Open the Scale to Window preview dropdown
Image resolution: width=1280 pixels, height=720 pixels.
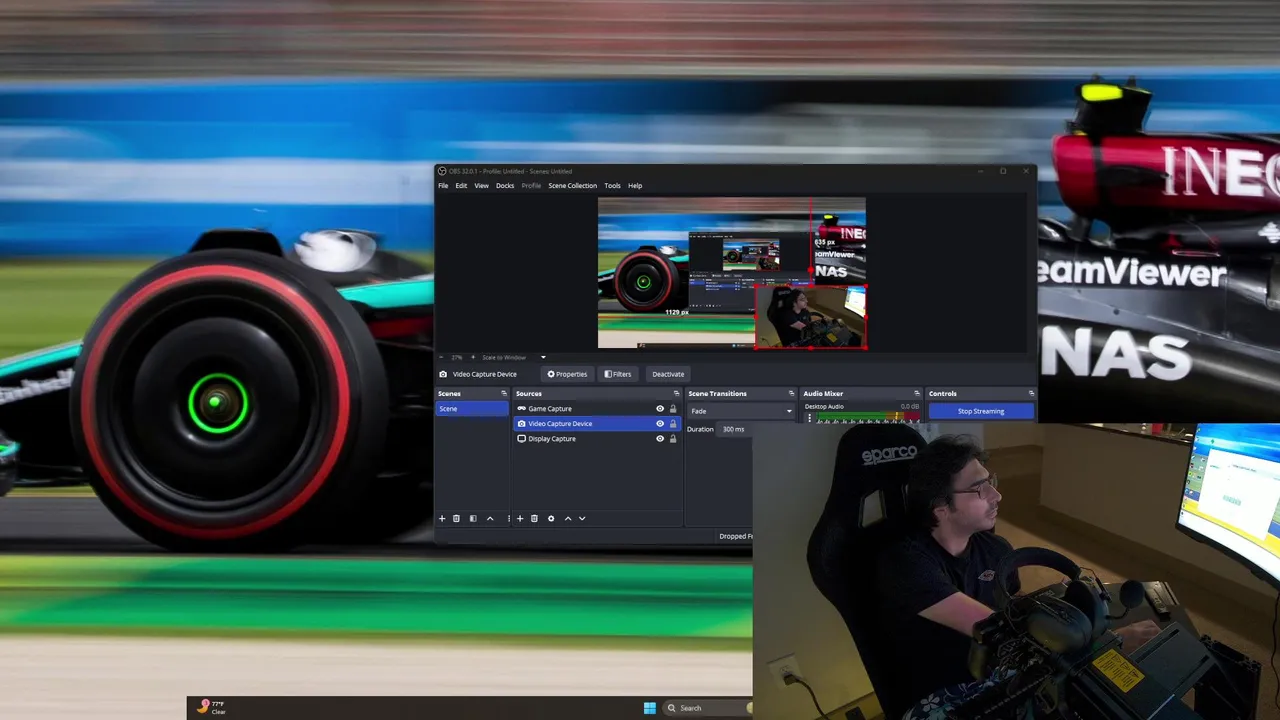point(514,357)
